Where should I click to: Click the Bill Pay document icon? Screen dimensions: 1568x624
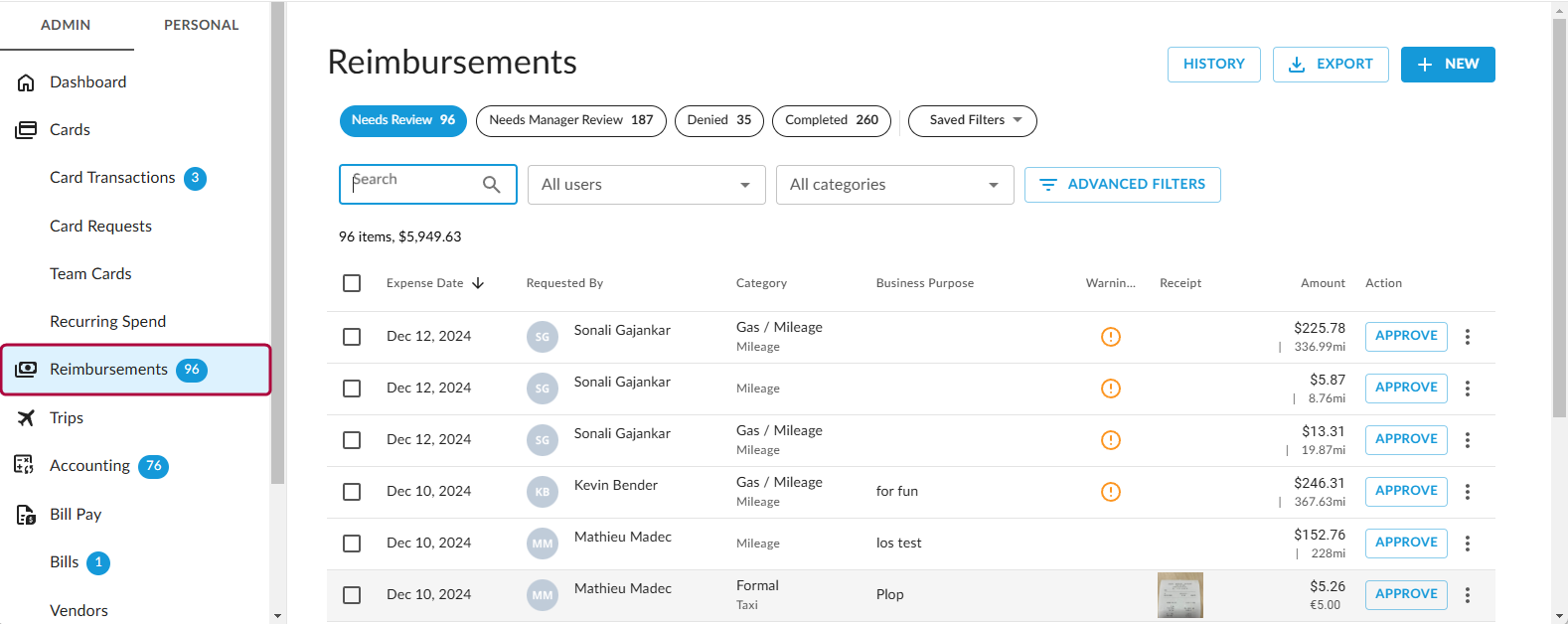tap(27, 515)
